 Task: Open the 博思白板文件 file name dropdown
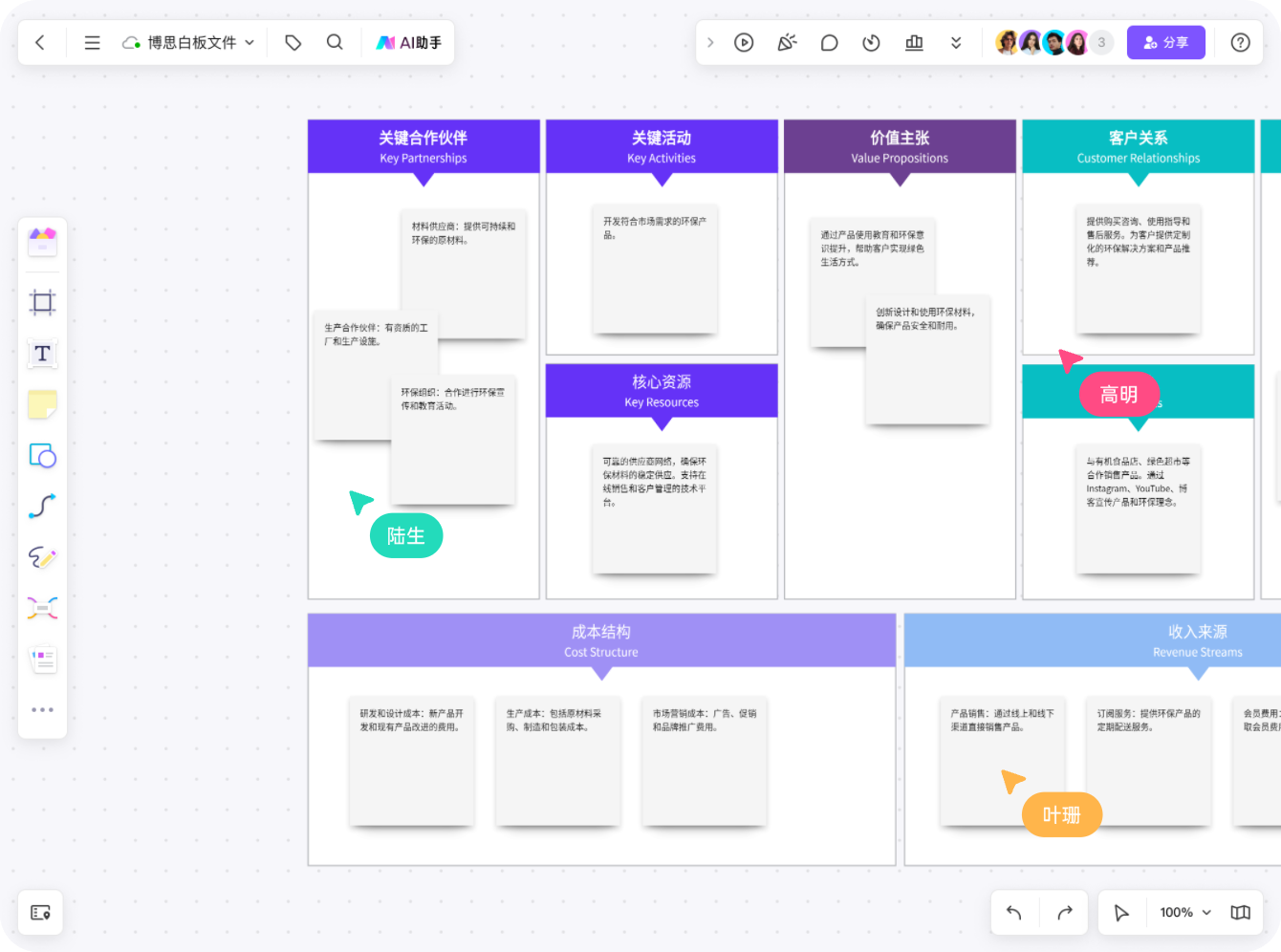[x=188, y=42]
